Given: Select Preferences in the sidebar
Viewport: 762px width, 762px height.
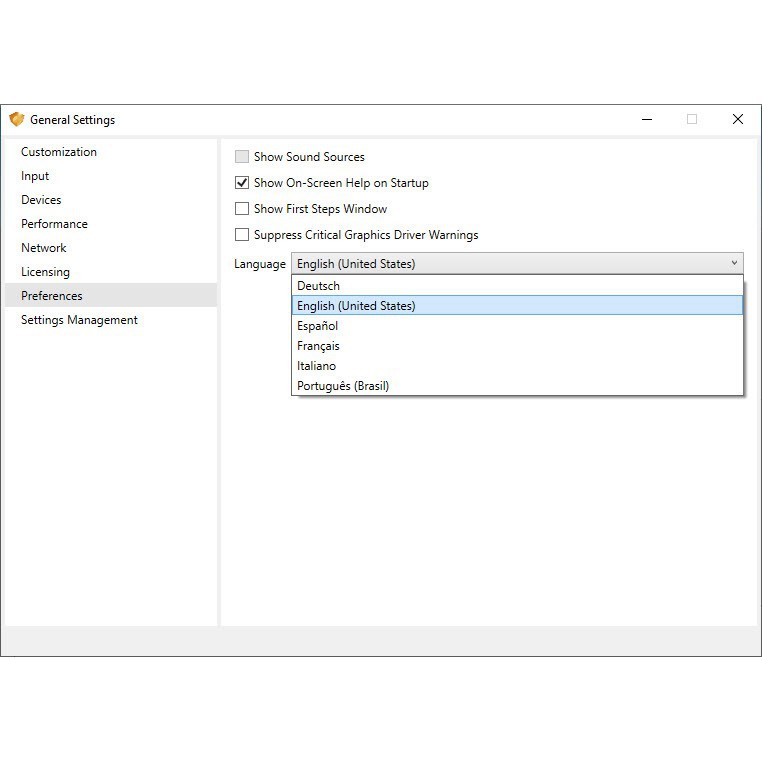Looking at the screenshot, I should (x=52, y=296).
